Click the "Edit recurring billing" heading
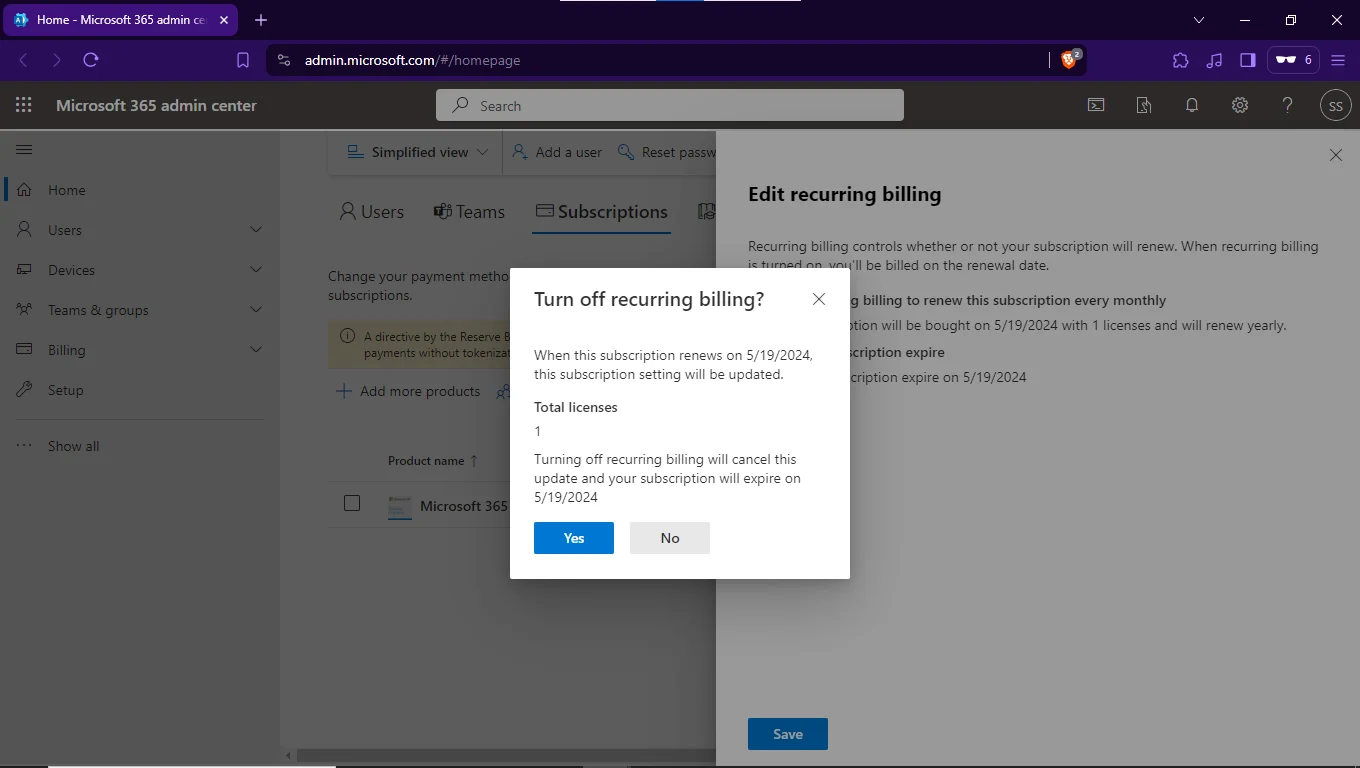This screenshot has width=1360, height=768. 845,194
